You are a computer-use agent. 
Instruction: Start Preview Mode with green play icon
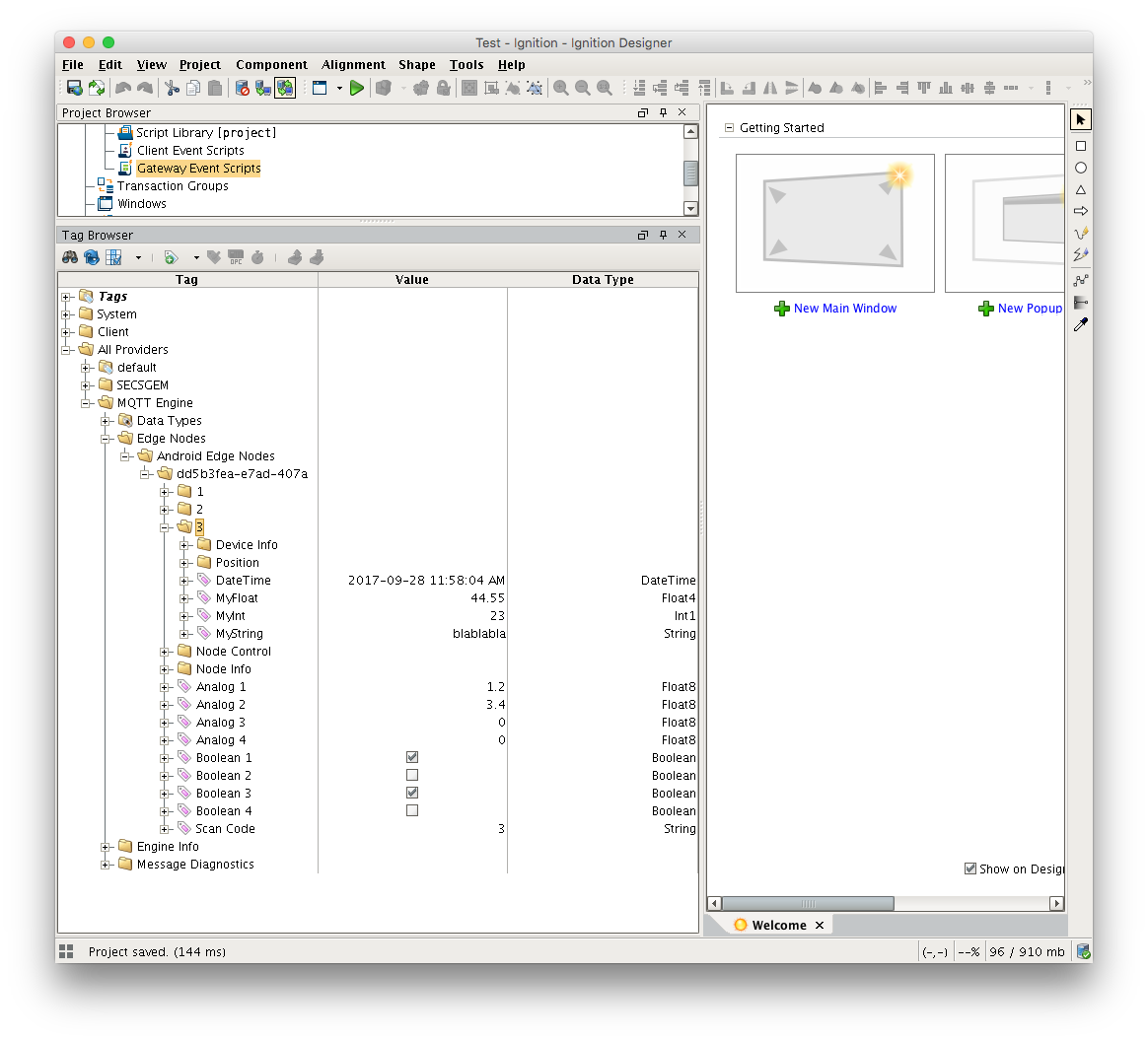point(357,88)
